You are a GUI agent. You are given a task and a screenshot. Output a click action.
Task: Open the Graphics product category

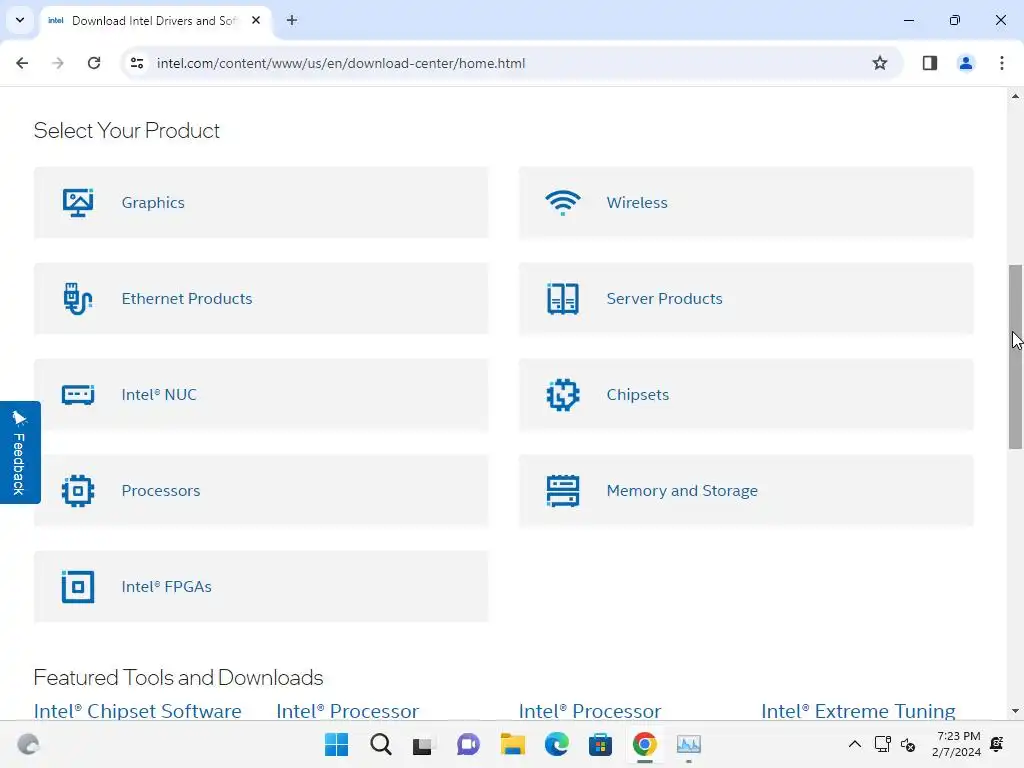click(x=261, y=202)
